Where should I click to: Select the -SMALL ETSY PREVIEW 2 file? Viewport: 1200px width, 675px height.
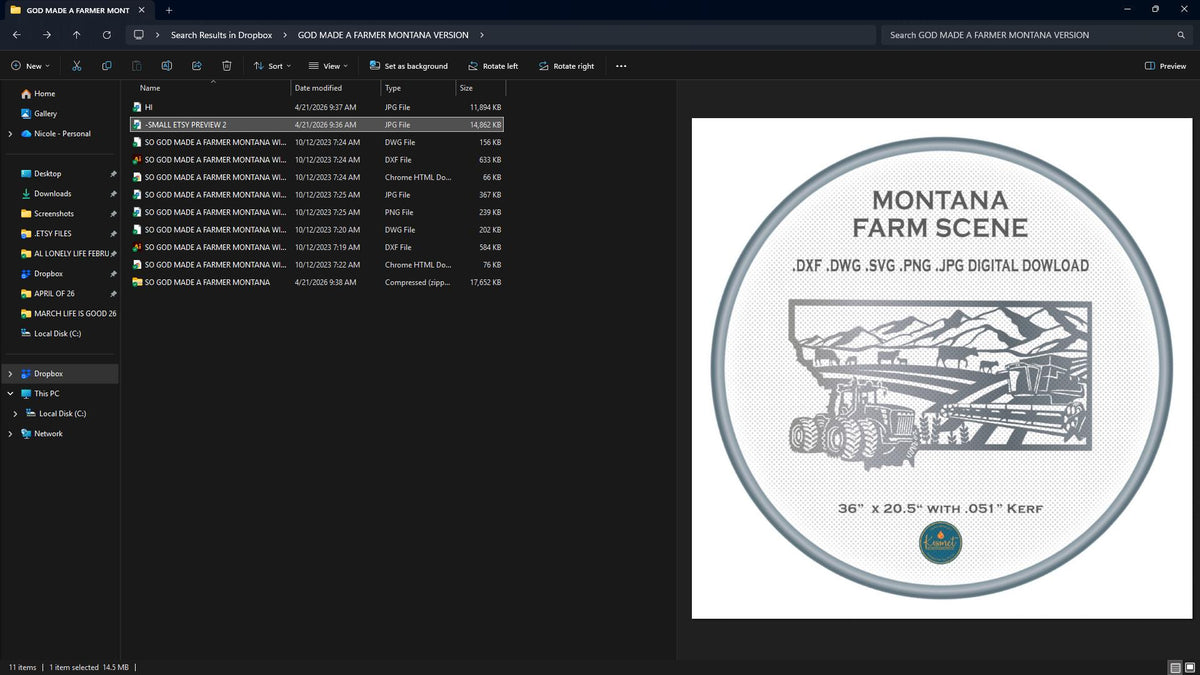tap(317, 125)
